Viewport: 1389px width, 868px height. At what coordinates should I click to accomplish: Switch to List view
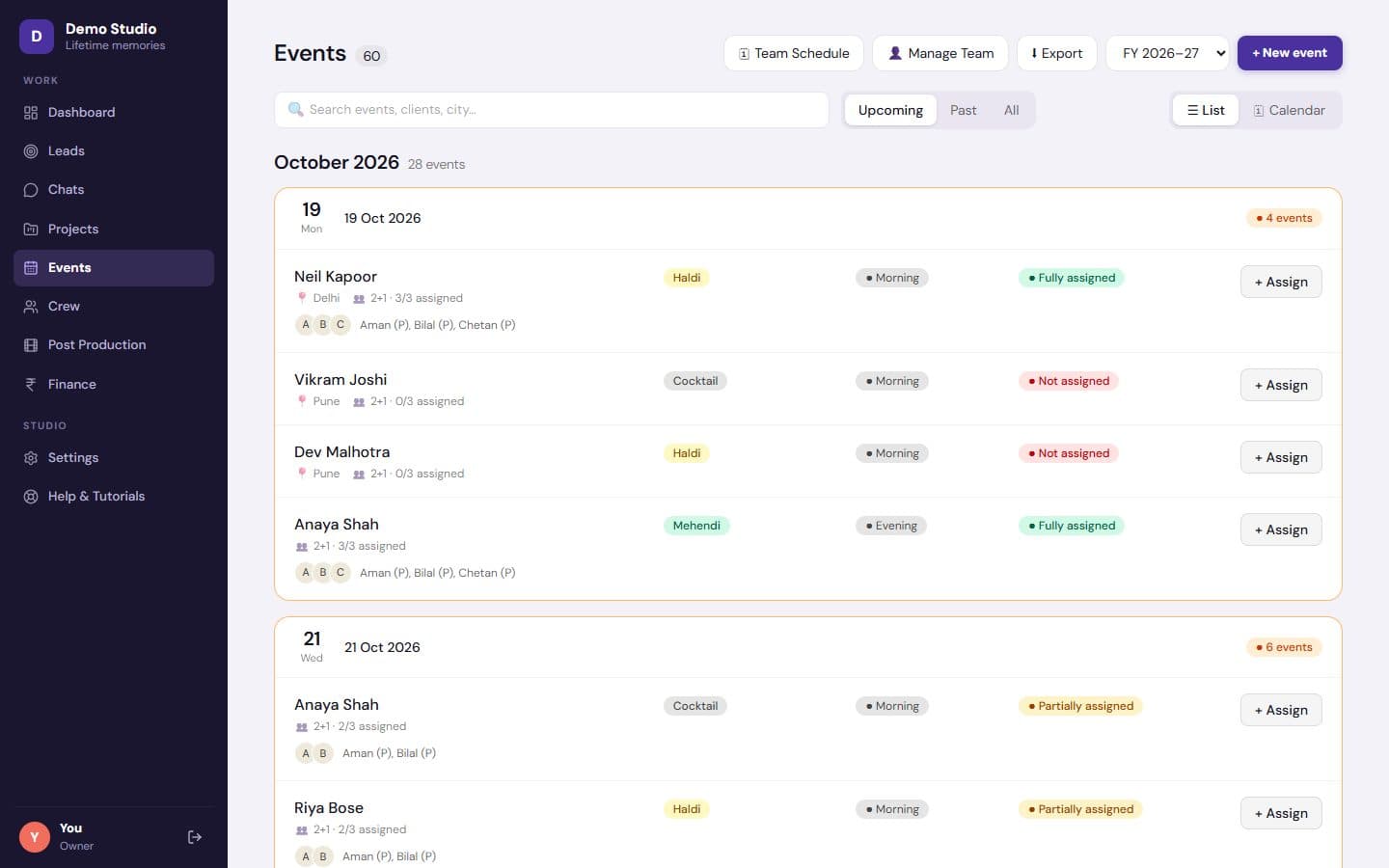(1206, 110)
